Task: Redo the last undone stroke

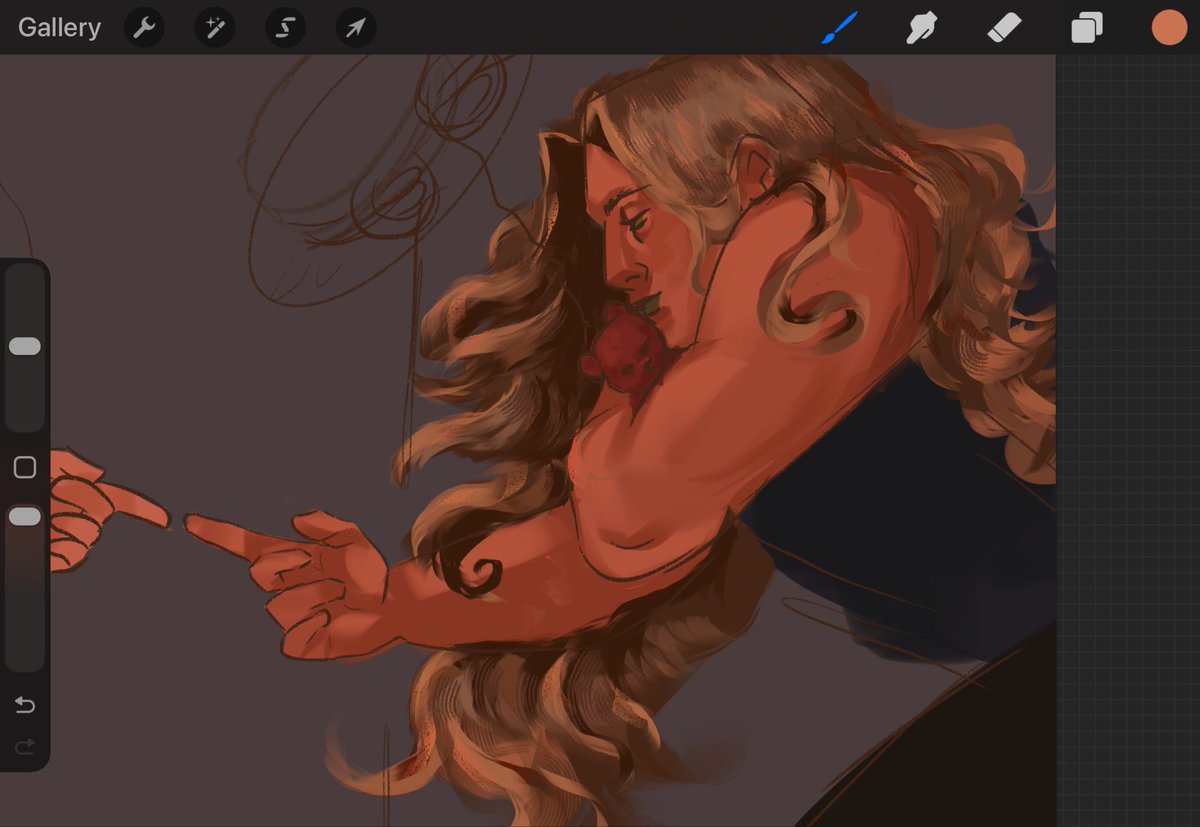Action: [25, 746]
